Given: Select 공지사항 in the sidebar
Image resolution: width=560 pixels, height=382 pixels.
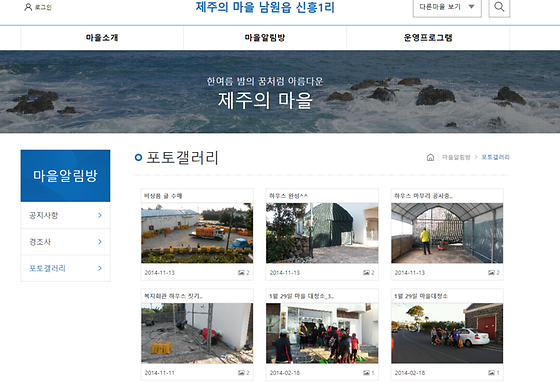Looking at the screenshot, I should click(65, 215).
